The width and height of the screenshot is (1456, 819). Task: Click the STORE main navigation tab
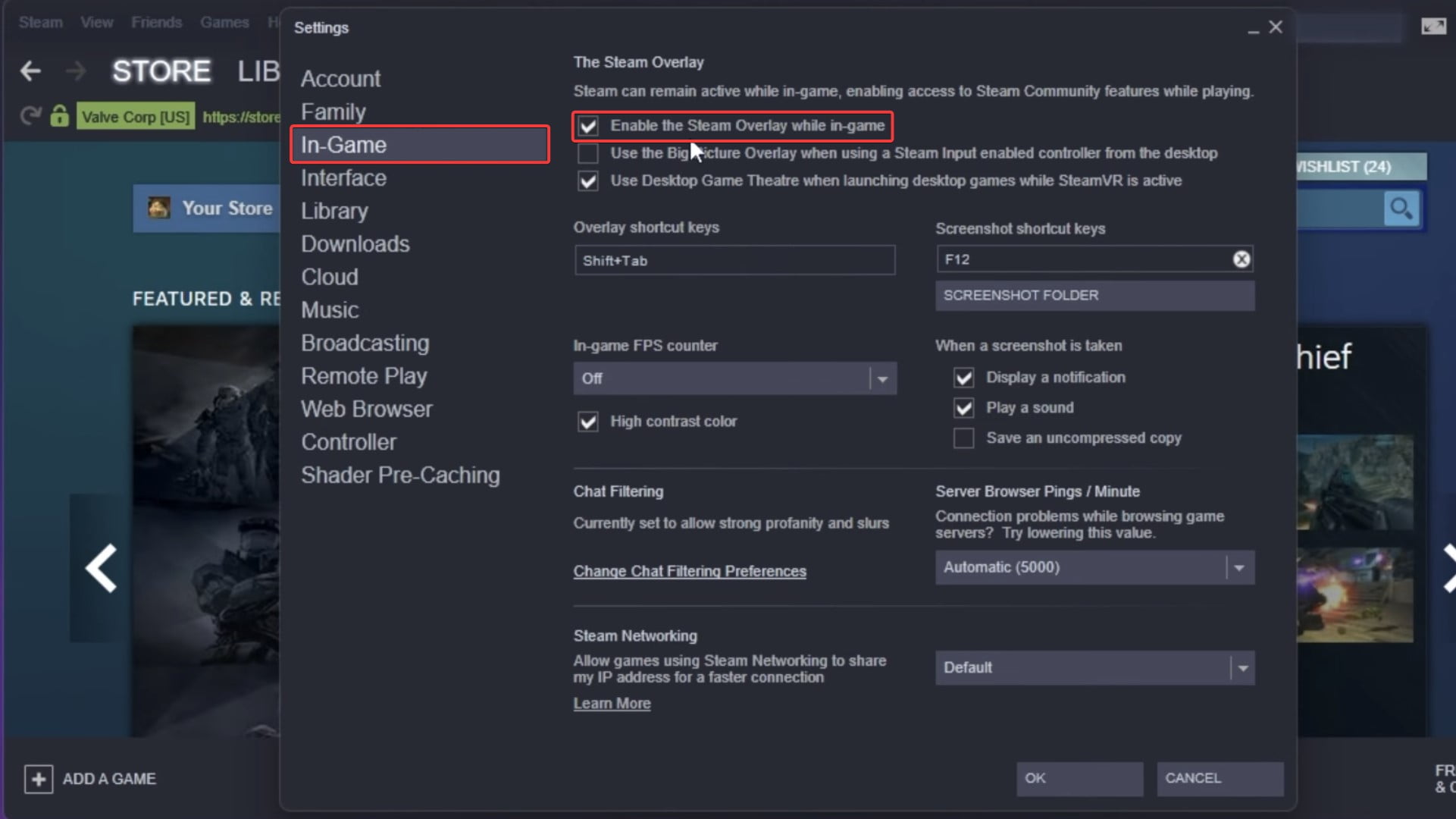click(161, 71)
